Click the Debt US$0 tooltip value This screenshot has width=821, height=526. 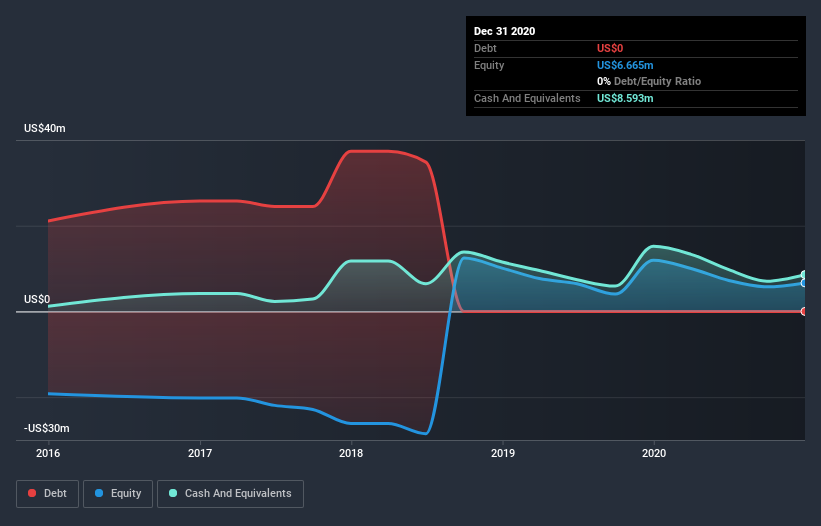click(x=610, y=49)
